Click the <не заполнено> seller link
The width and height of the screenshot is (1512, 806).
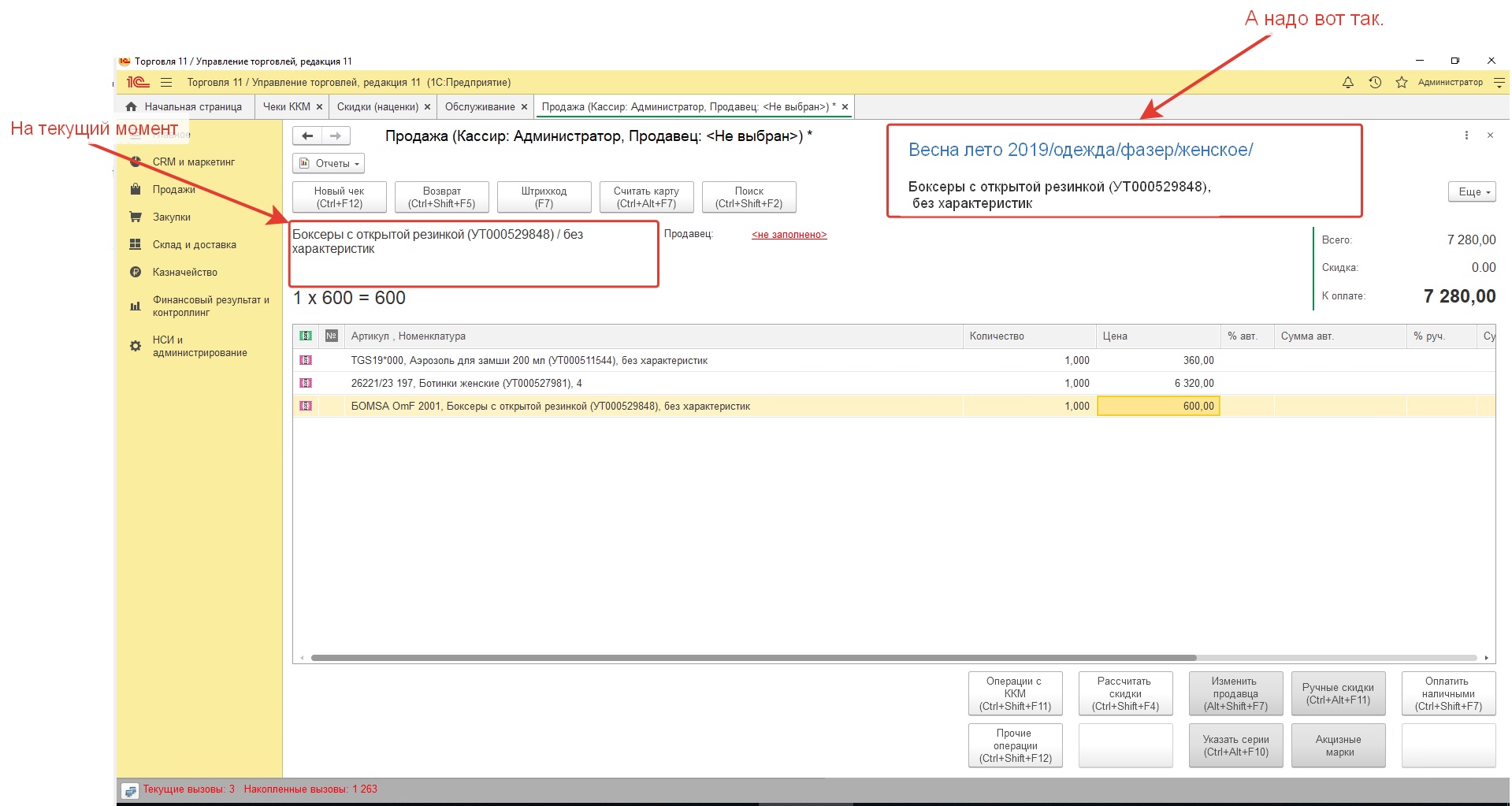(789, 235)
